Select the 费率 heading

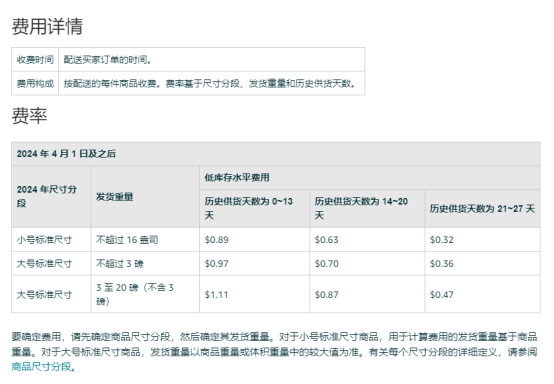pos(29,116)
